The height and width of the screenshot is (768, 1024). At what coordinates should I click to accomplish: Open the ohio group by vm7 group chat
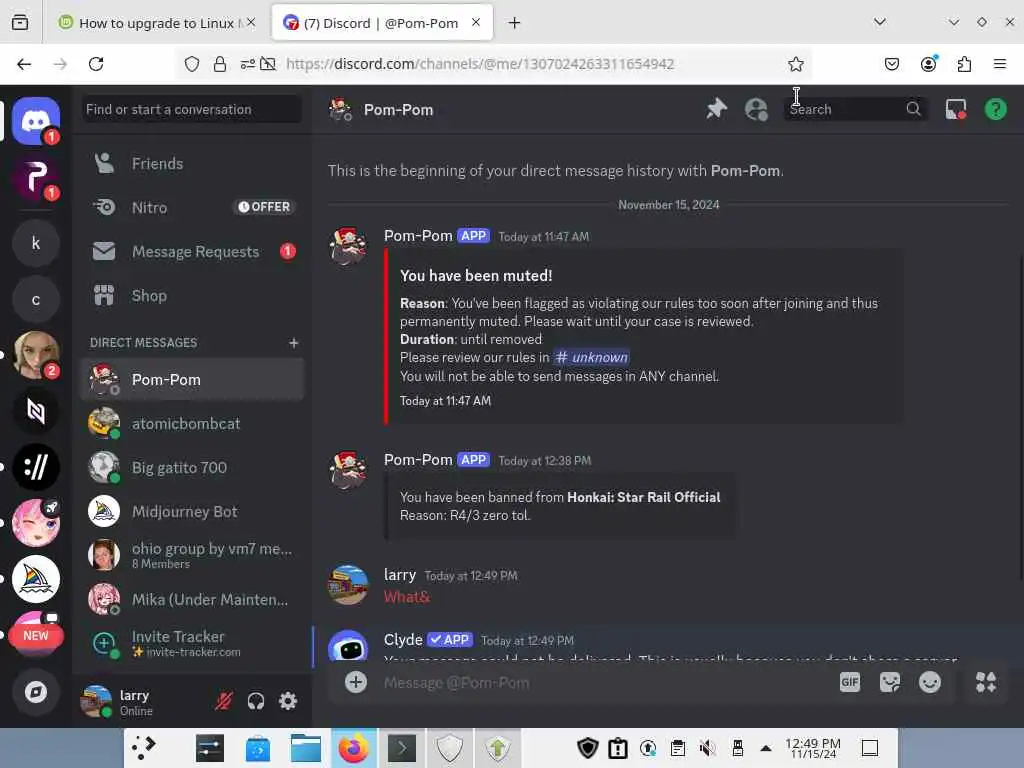(x=192, y=555)
